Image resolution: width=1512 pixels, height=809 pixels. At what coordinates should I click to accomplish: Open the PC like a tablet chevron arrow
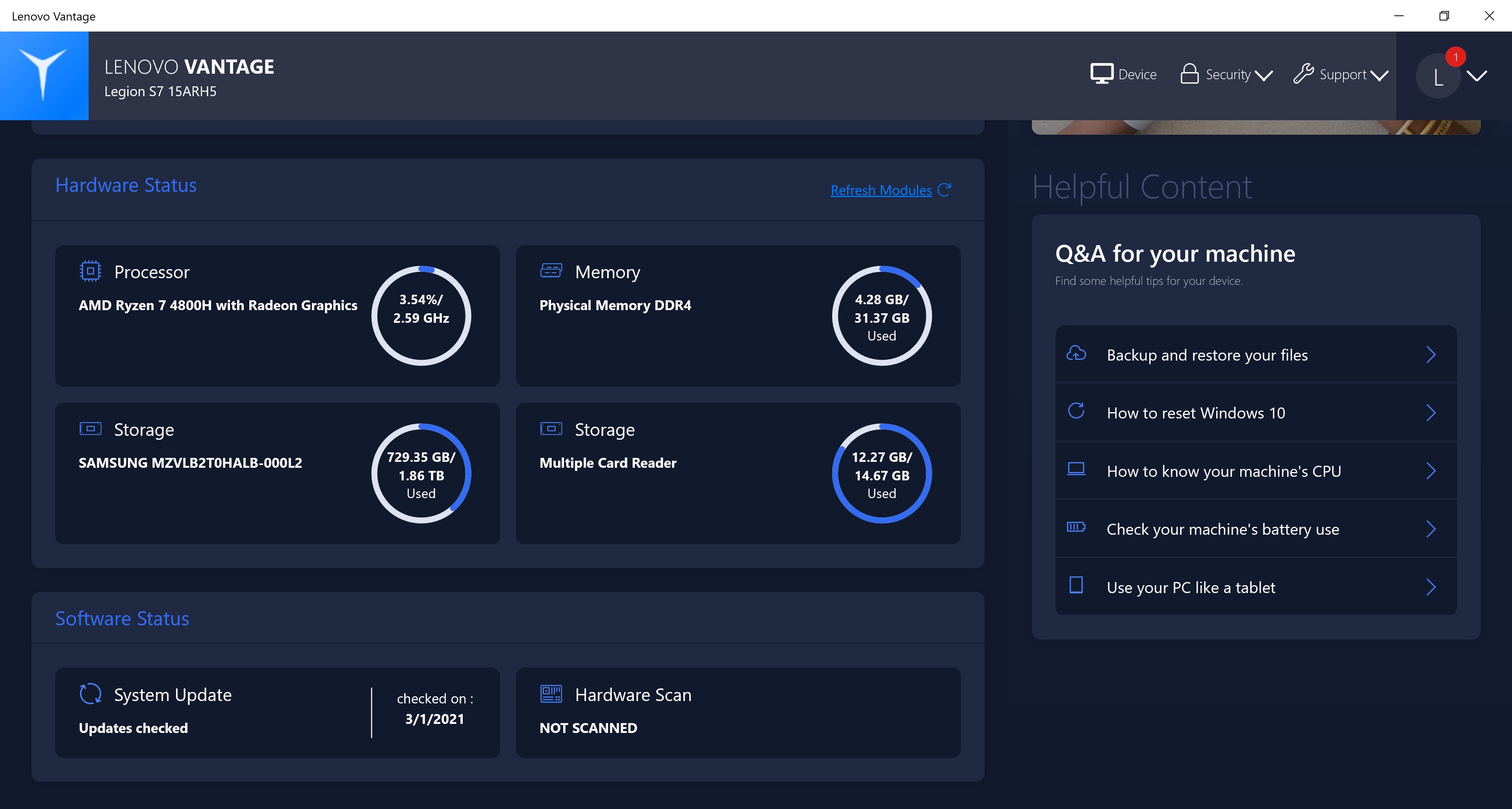click(1431, 587)
